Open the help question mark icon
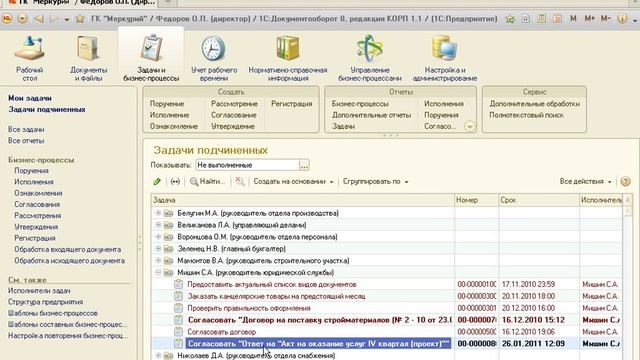640x360 pixels. [x=625, y=182]
